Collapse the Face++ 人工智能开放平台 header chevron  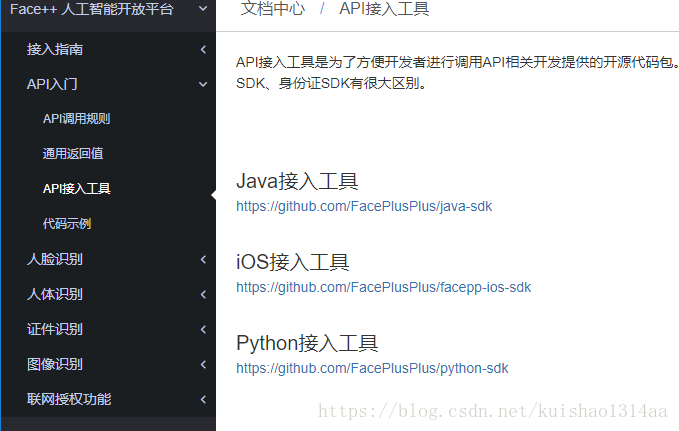pos(203,8)
